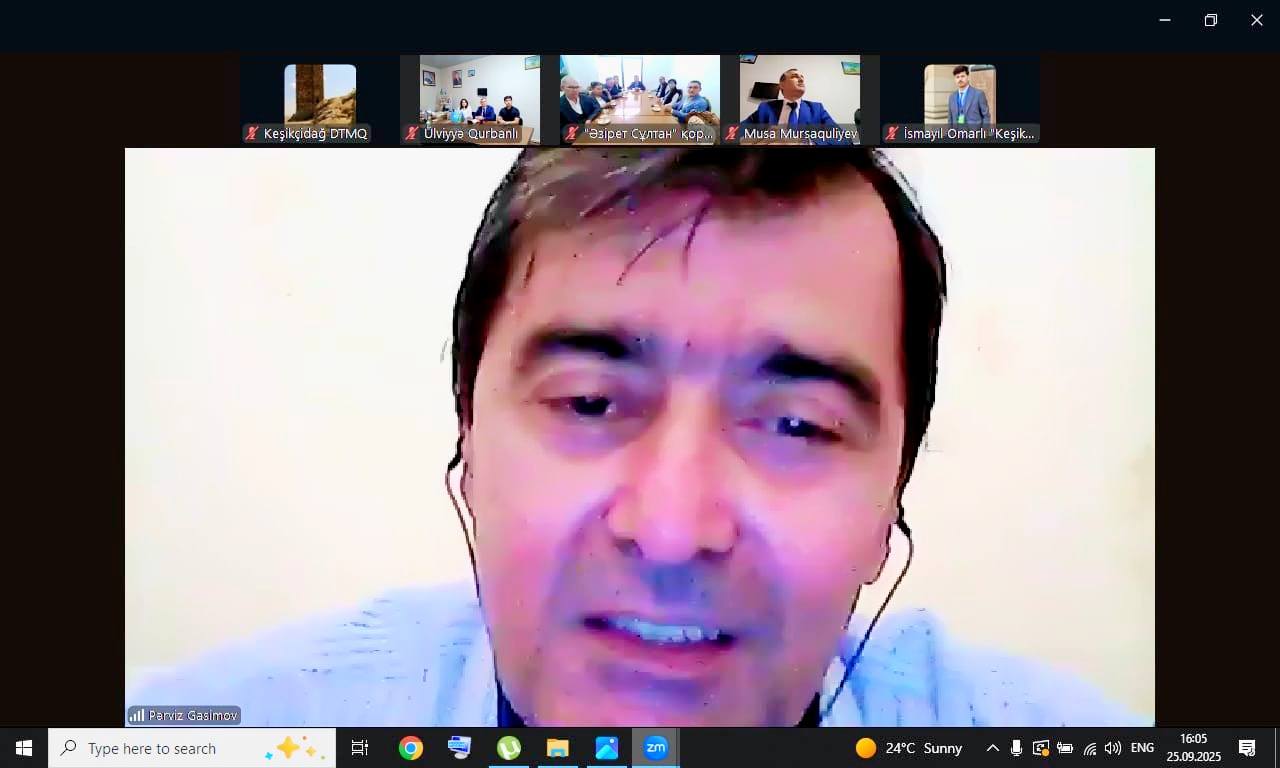
Task: Open the ENG input language switcher
Action: coord(1142,748)
